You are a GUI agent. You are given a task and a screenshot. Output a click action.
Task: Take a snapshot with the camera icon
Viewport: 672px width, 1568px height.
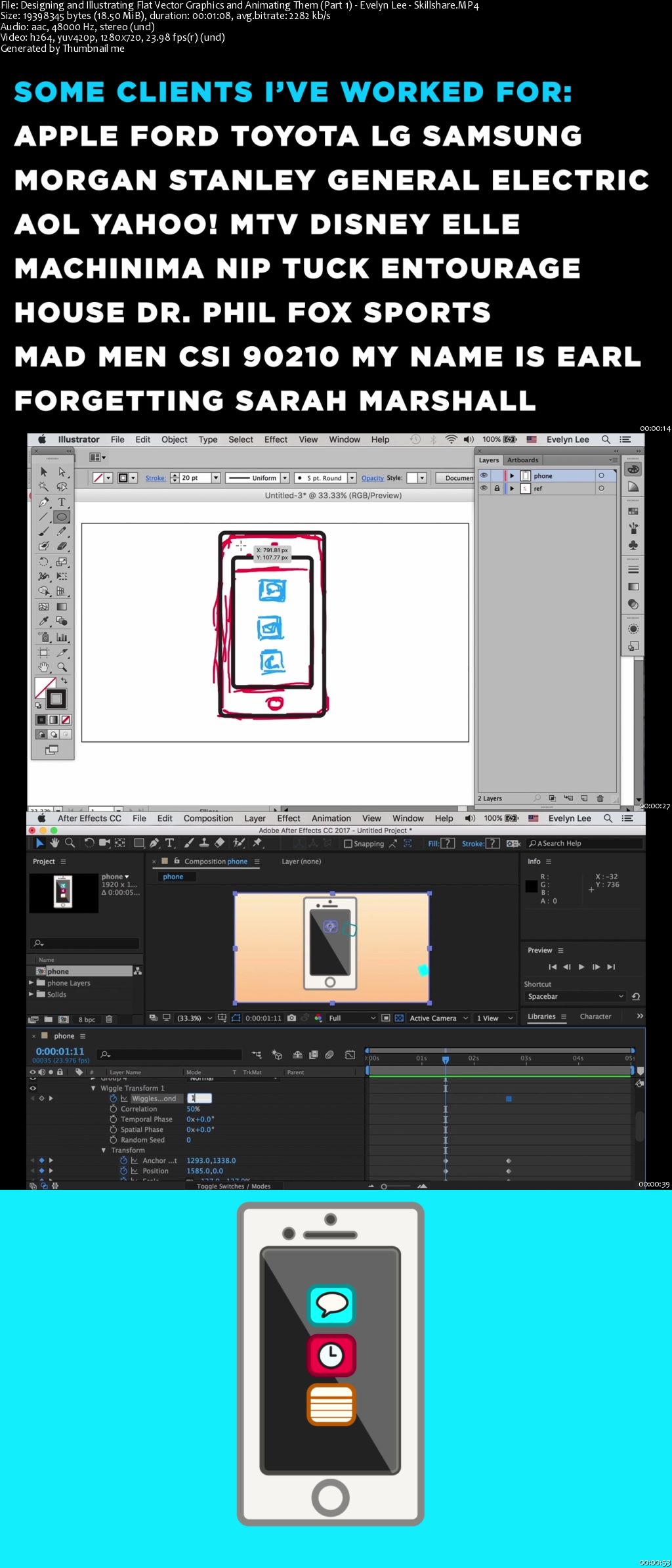coord(291,1018)
